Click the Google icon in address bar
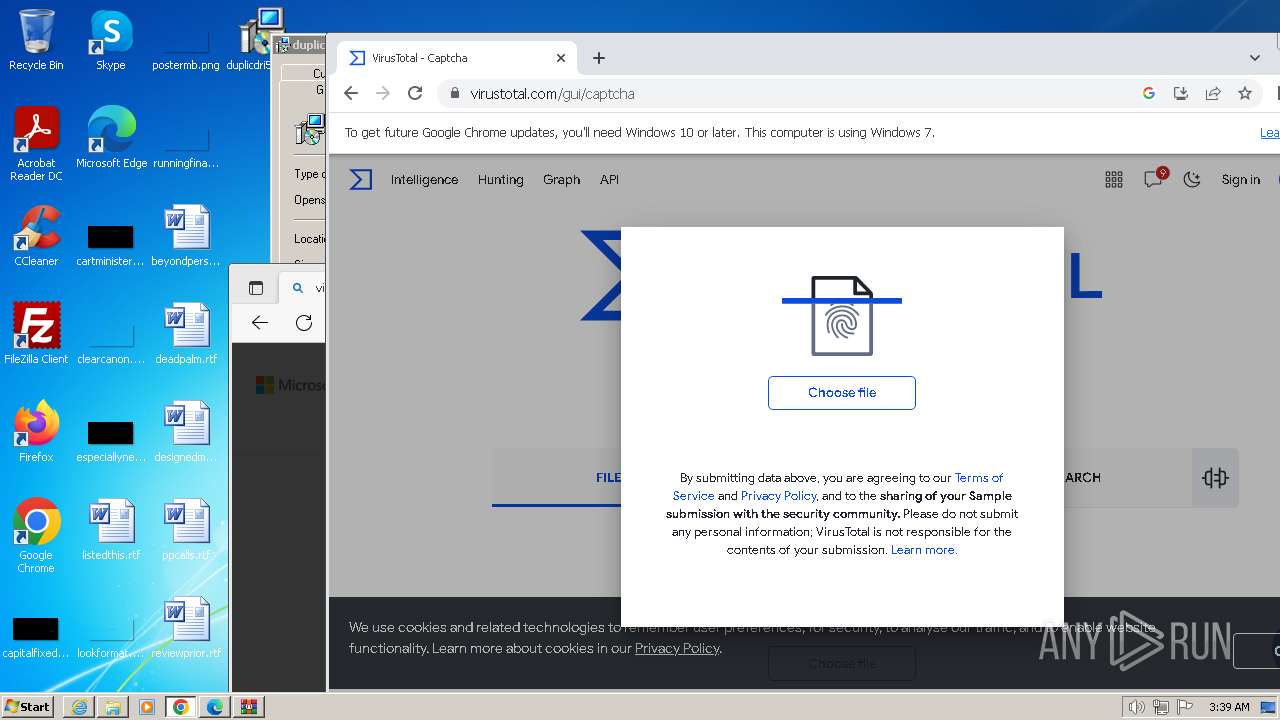Image resolution: width=1280 pixels, height=720 pixels. point(1149,93)
